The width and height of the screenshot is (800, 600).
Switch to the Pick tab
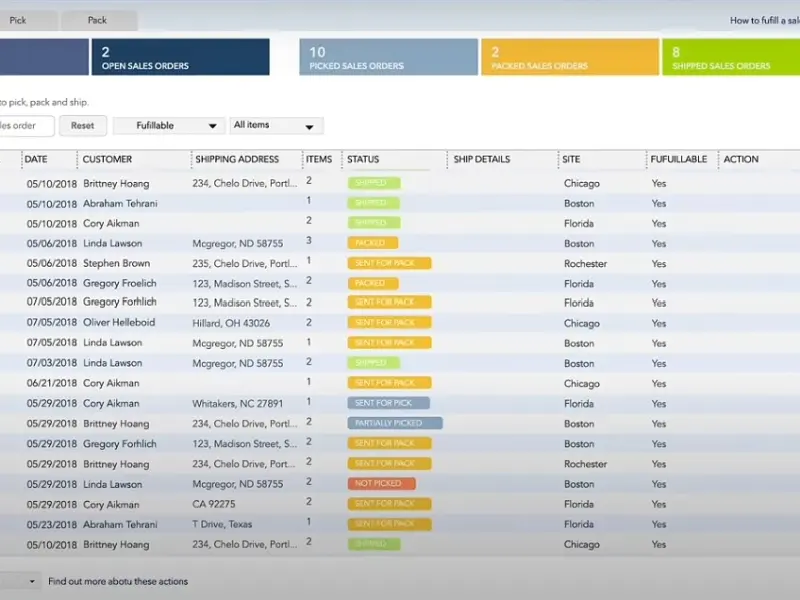click(18, 20)
